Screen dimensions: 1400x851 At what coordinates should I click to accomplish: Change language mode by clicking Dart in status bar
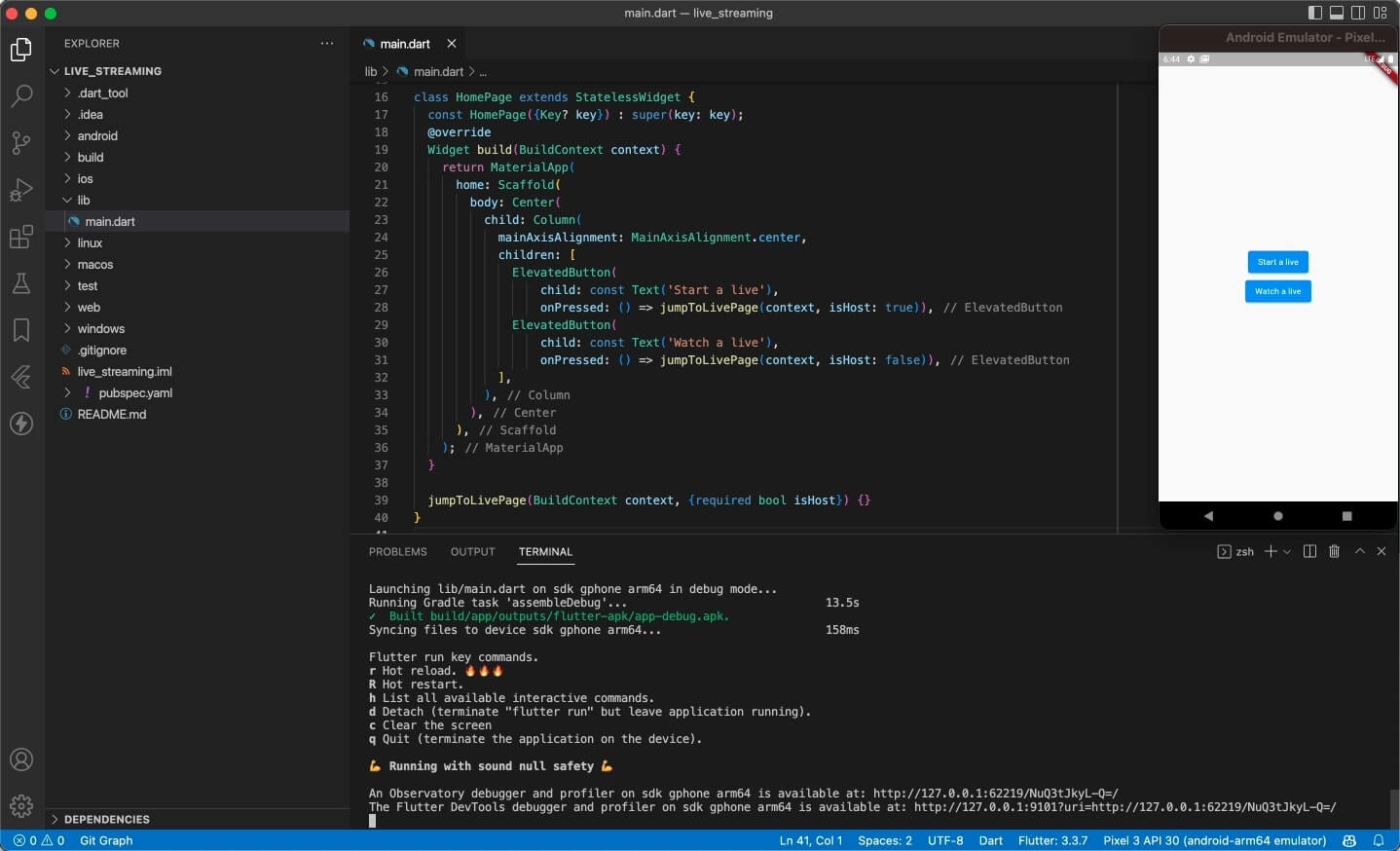coord(990,840)
